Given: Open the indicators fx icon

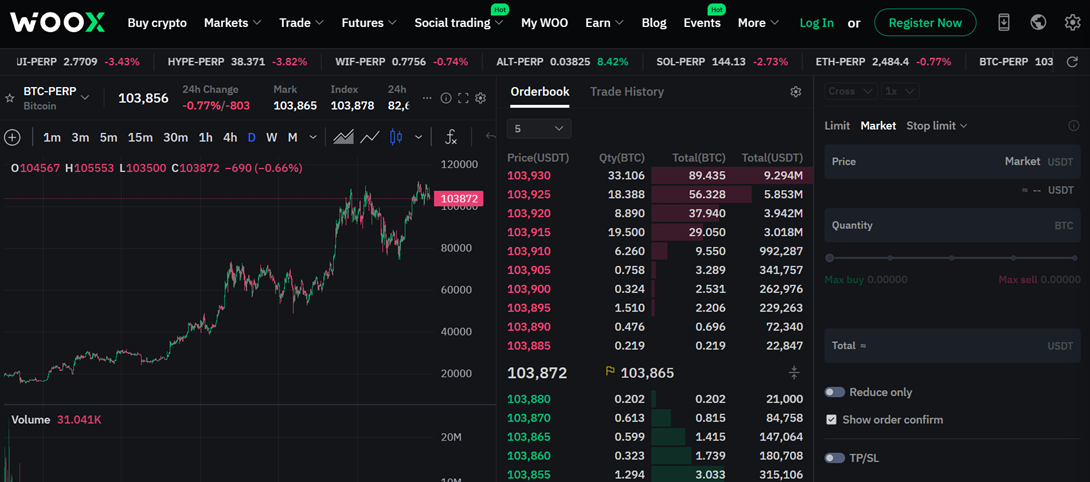Looking at the screenshot, I should point(451,137).
